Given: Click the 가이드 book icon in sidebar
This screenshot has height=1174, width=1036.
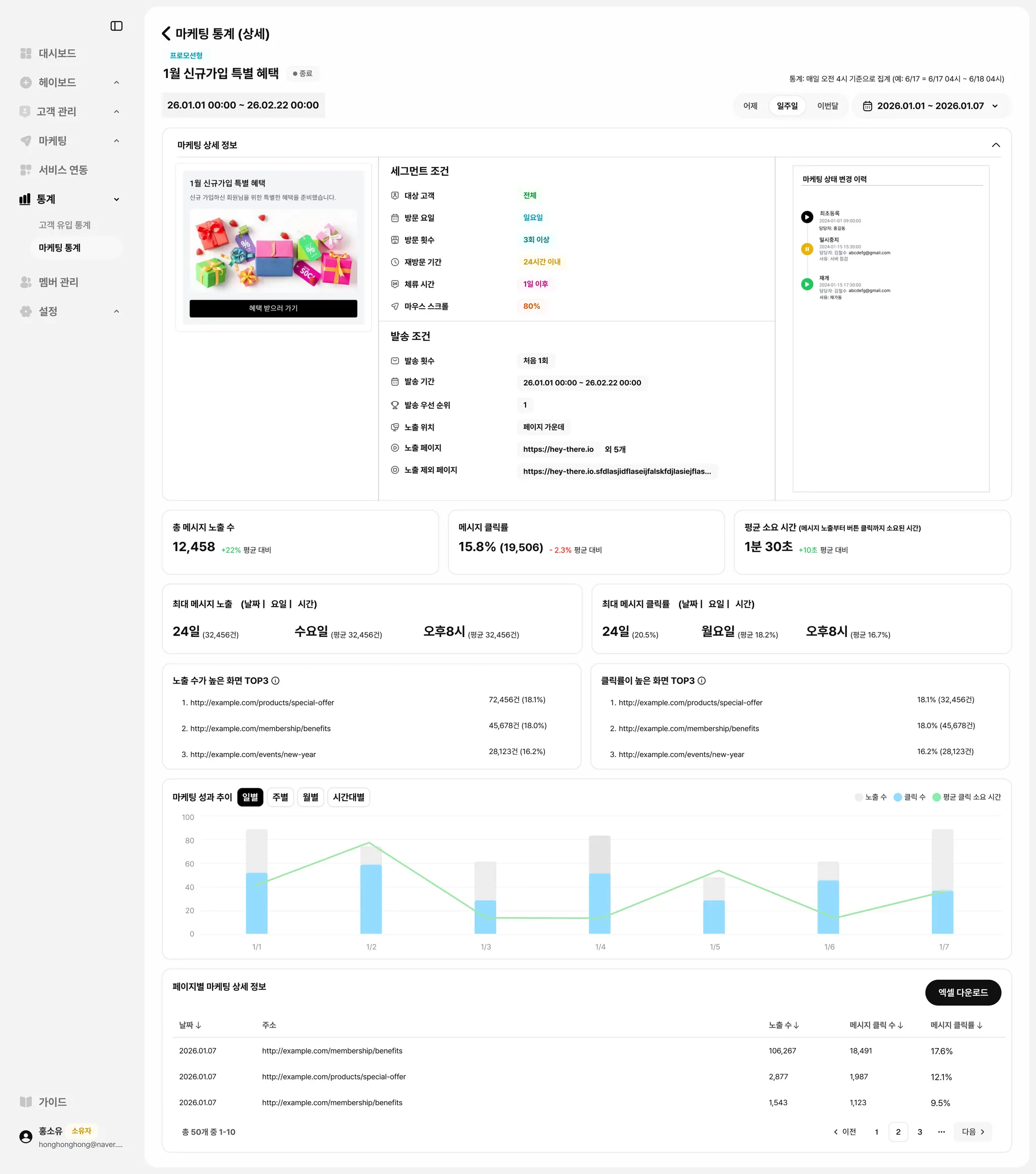Looking at the screenshot, I should pos(26,1102).
